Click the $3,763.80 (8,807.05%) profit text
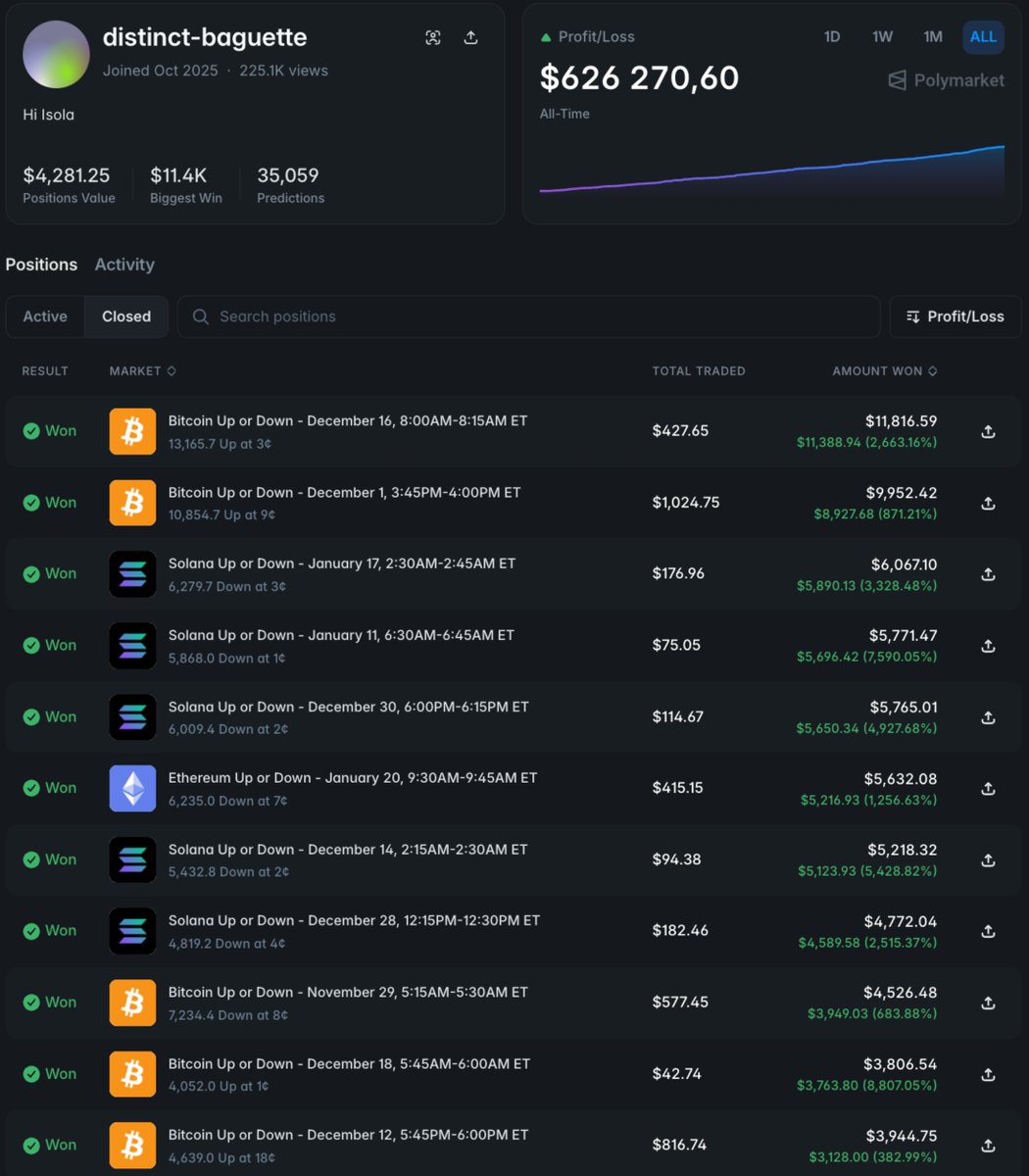The width and height of the screenshot is (1029, 1176). (x=866, y=1086)
